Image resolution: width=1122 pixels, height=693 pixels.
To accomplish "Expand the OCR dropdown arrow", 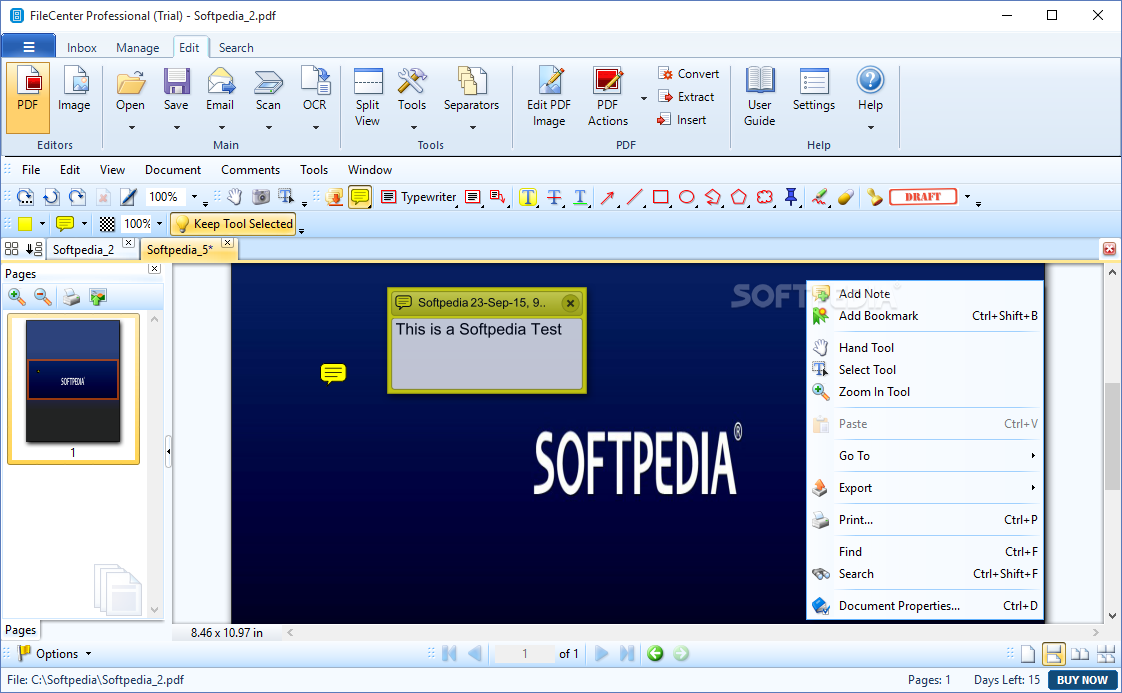I will point(316,128).
